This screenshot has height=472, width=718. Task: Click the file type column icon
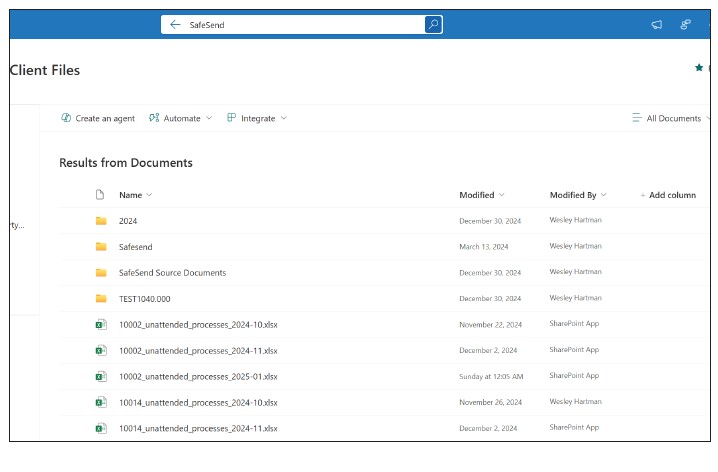pos(99,195)
